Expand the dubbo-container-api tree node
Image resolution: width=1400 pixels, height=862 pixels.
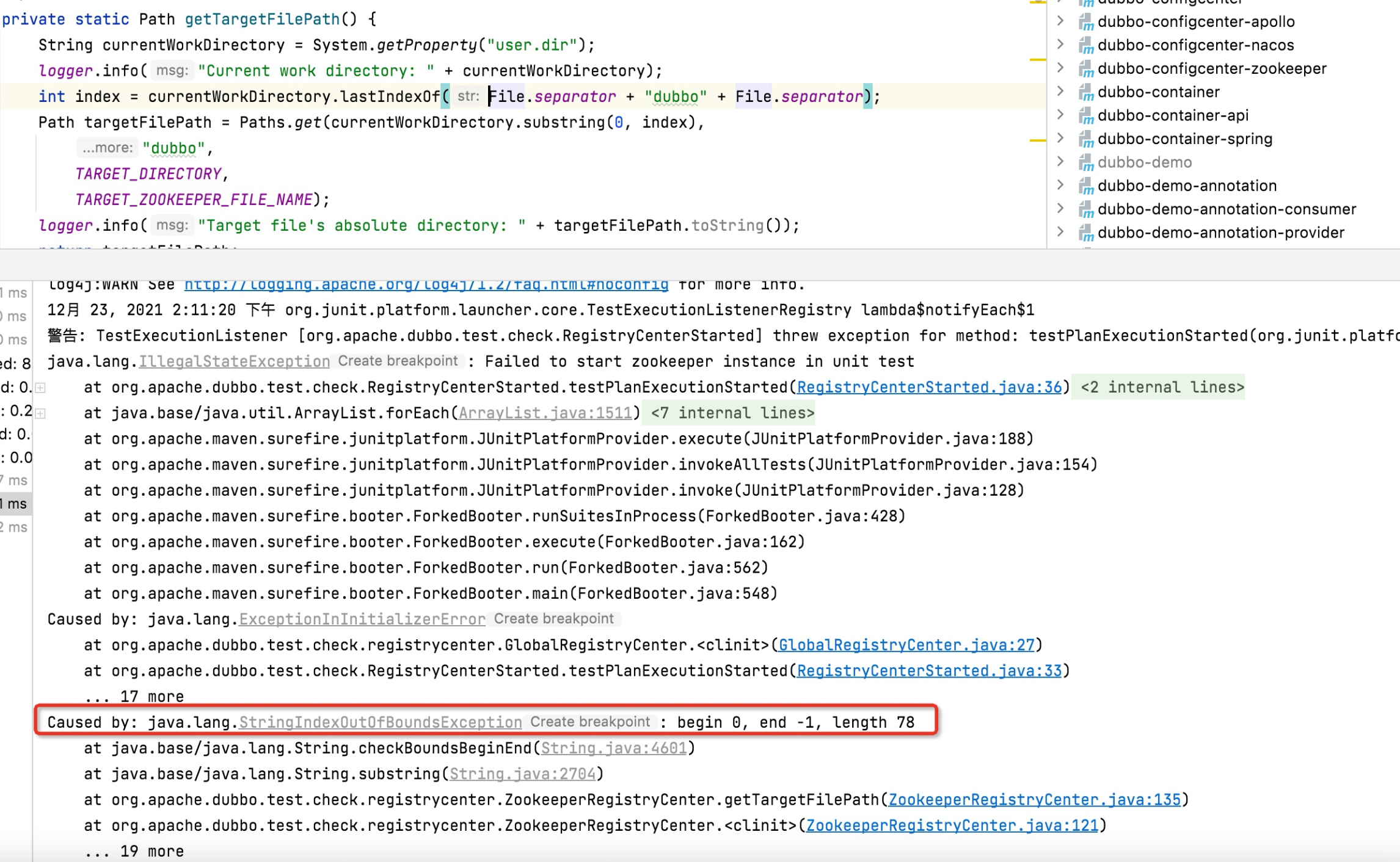1061,115
